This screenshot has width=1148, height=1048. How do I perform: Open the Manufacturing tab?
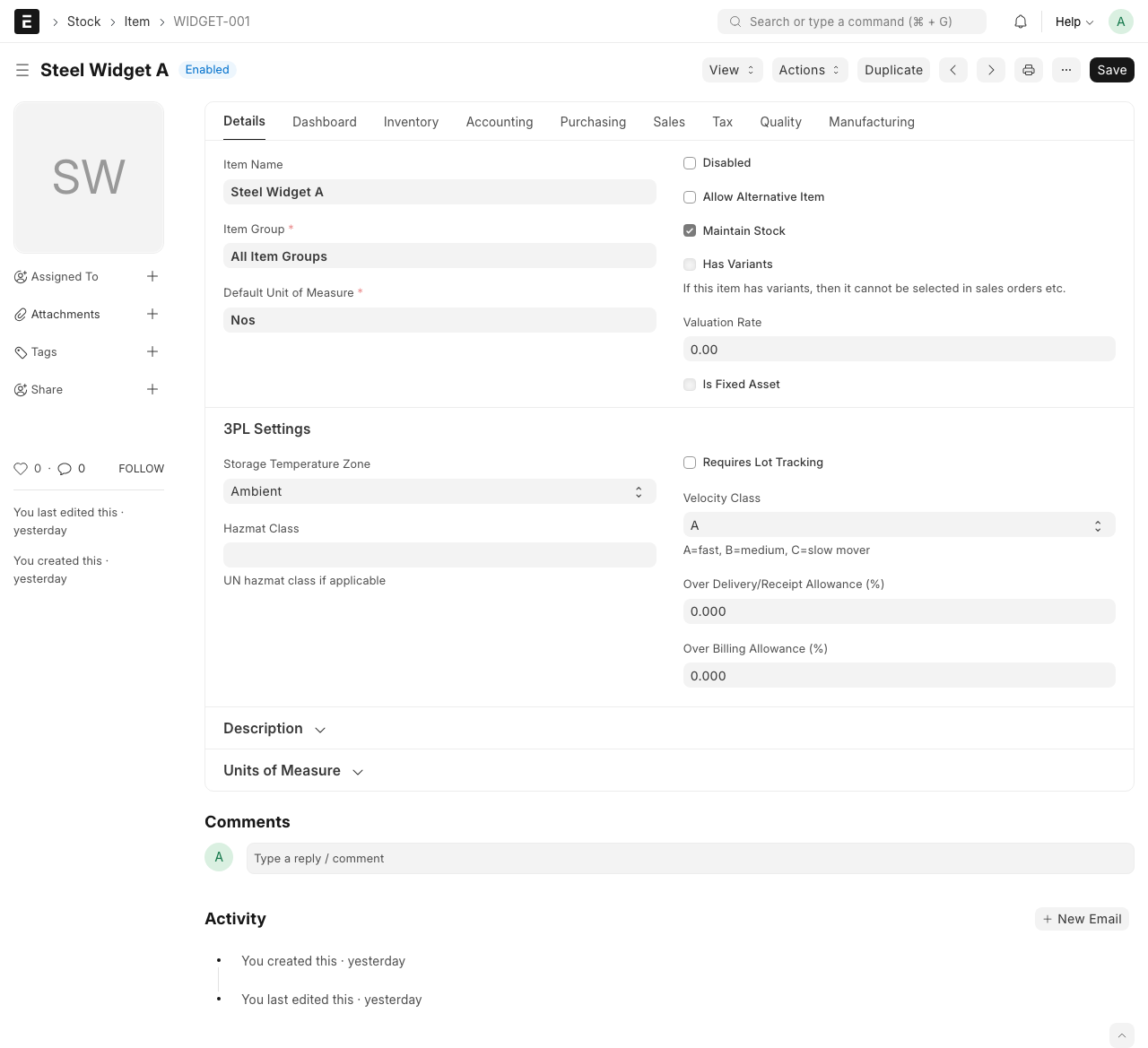coord(871,122)
